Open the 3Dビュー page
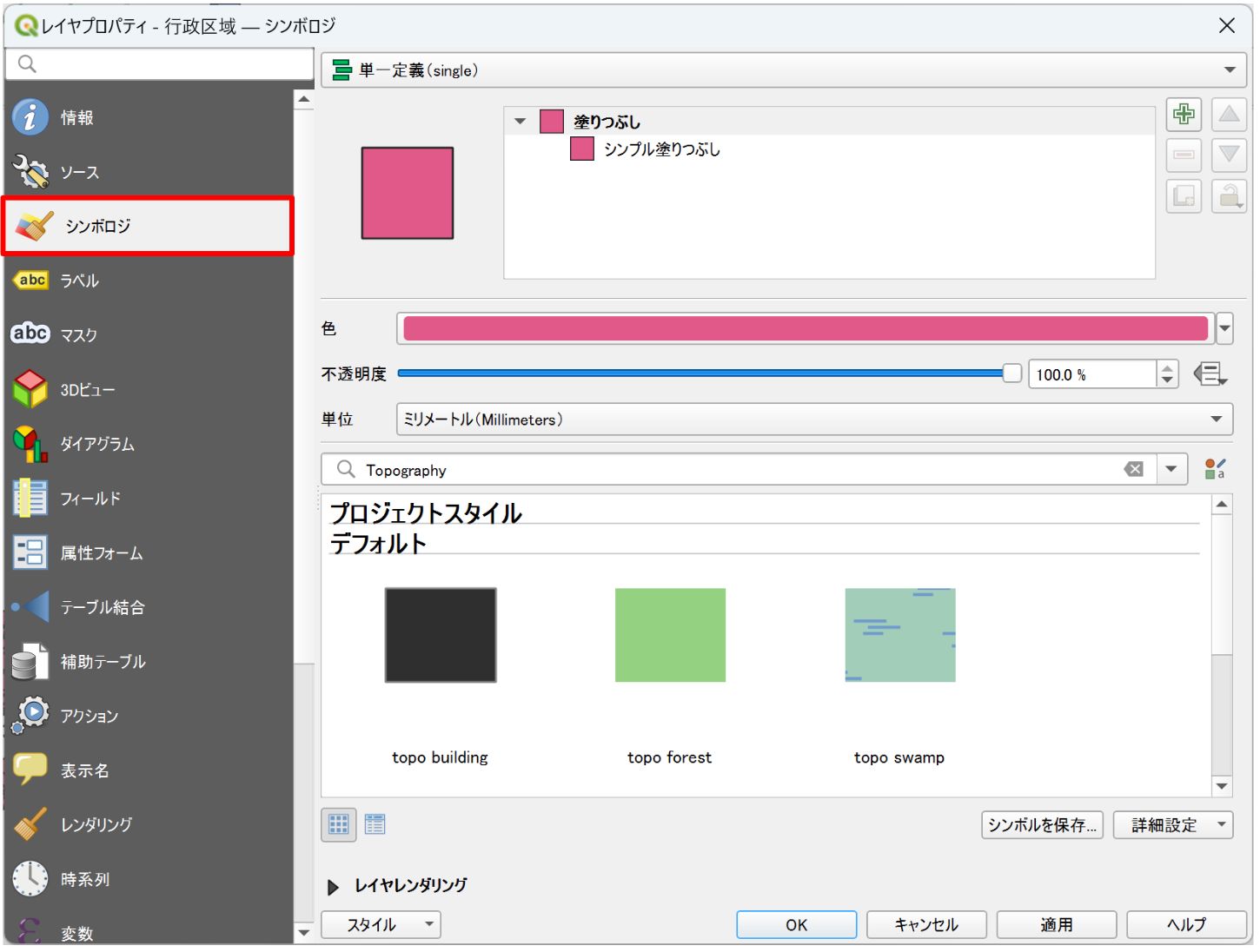The height and width of the screenshot is (952, 1260). tap(149, 389)
